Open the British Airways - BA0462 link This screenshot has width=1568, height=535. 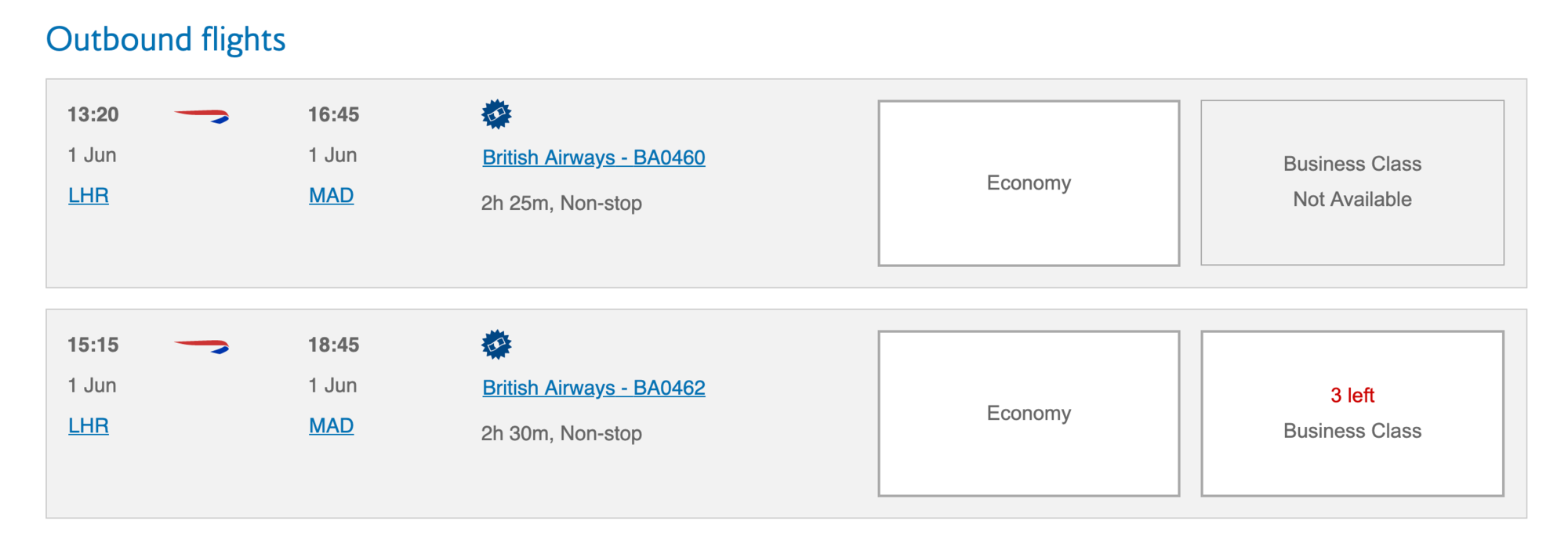coord(593,388)
